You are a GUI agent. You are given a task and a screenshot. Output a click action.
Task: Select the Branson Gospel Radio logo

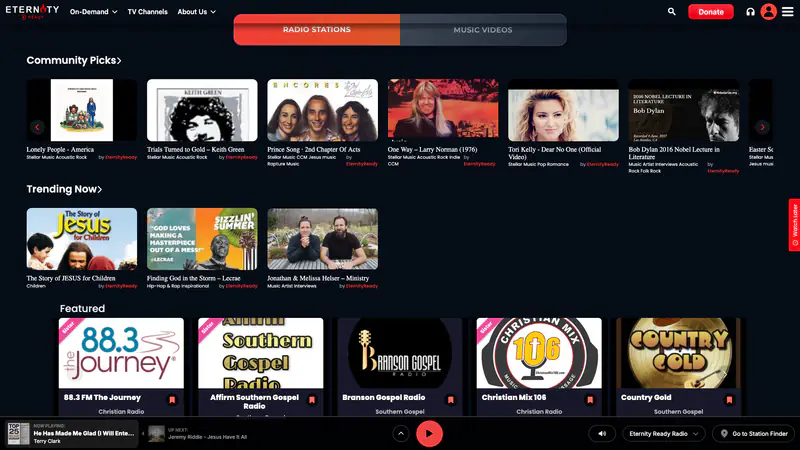(x=399, y=353)
